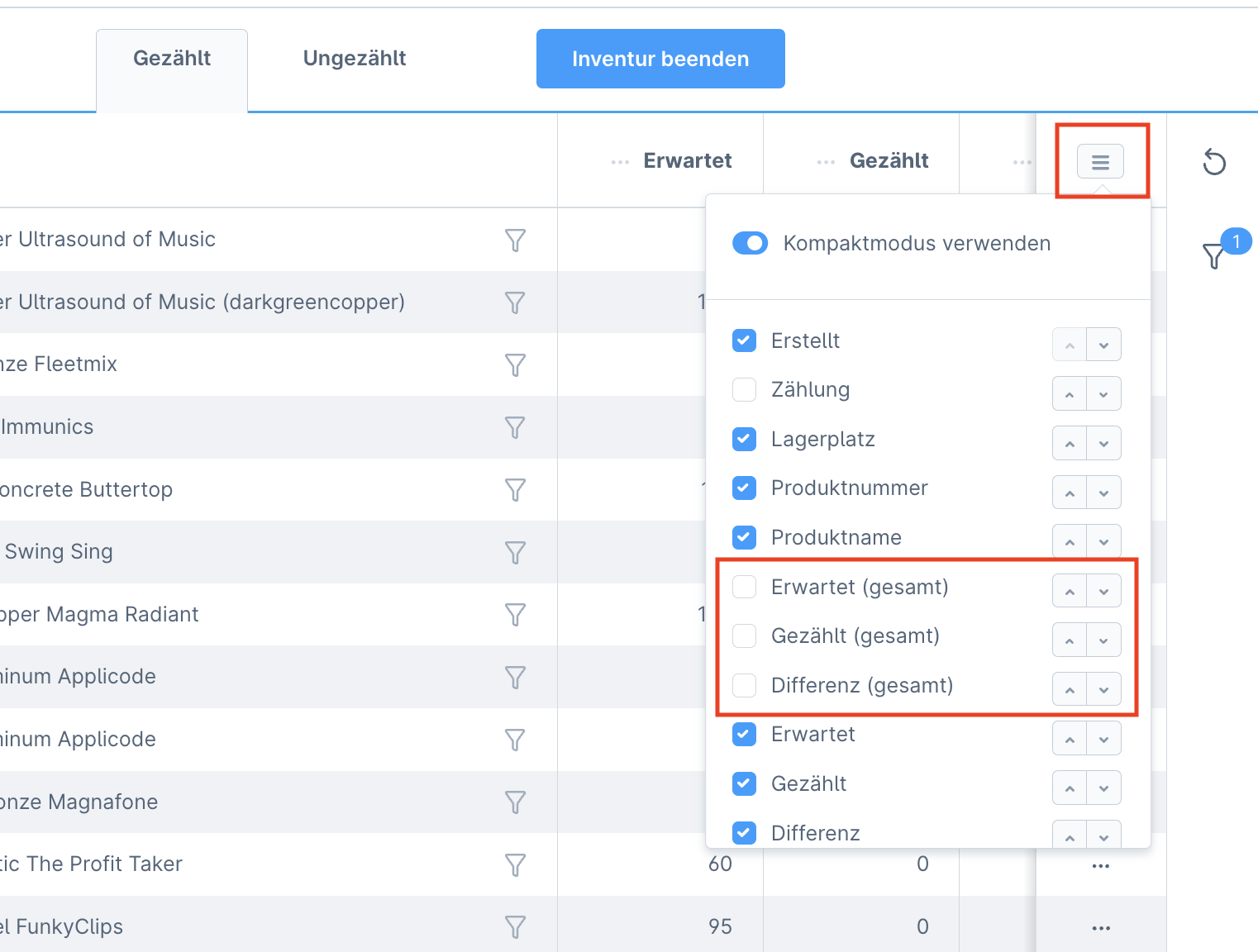Select the Gezählt tab

pos(172,58)
